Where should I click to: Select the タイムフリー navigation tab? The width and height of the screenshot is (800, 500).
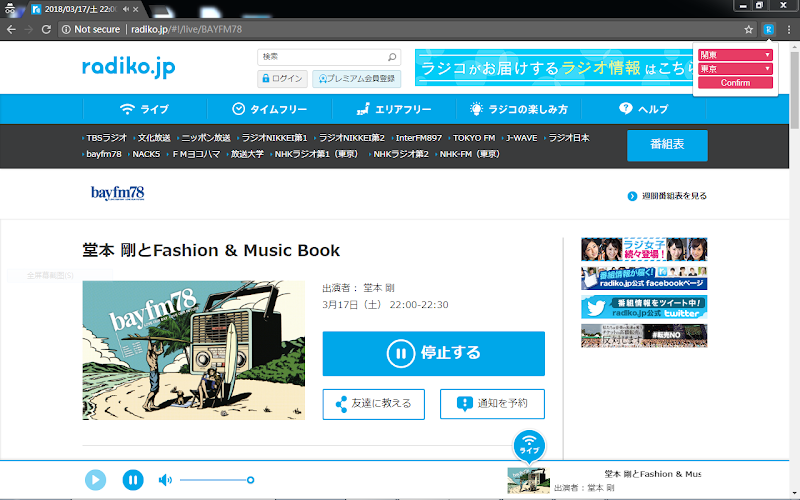tap(269, 109)
